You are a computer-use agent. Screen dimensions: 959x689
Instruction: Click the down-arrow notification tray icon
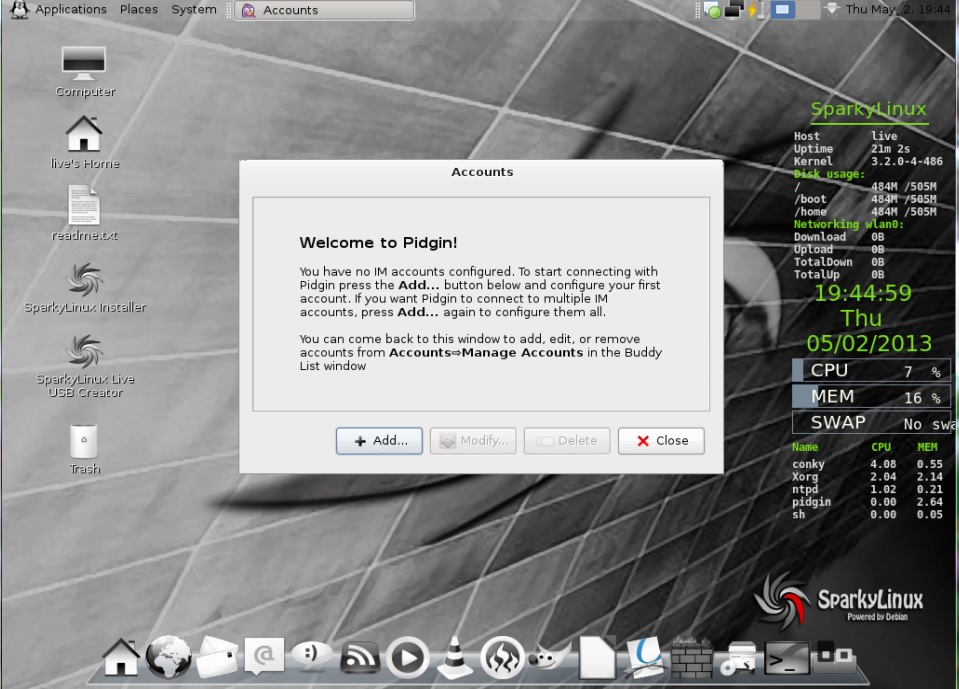pyautogui.click(x=831, y=9)
